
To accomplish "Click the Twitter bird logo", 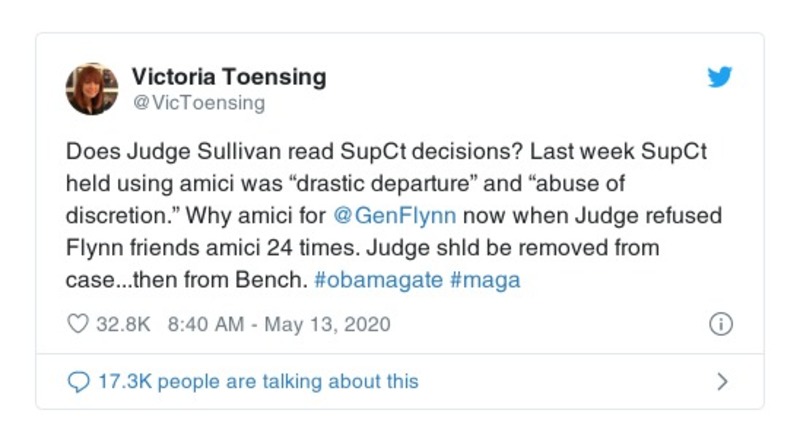I will pyautogui.click(x=720, y=78).
